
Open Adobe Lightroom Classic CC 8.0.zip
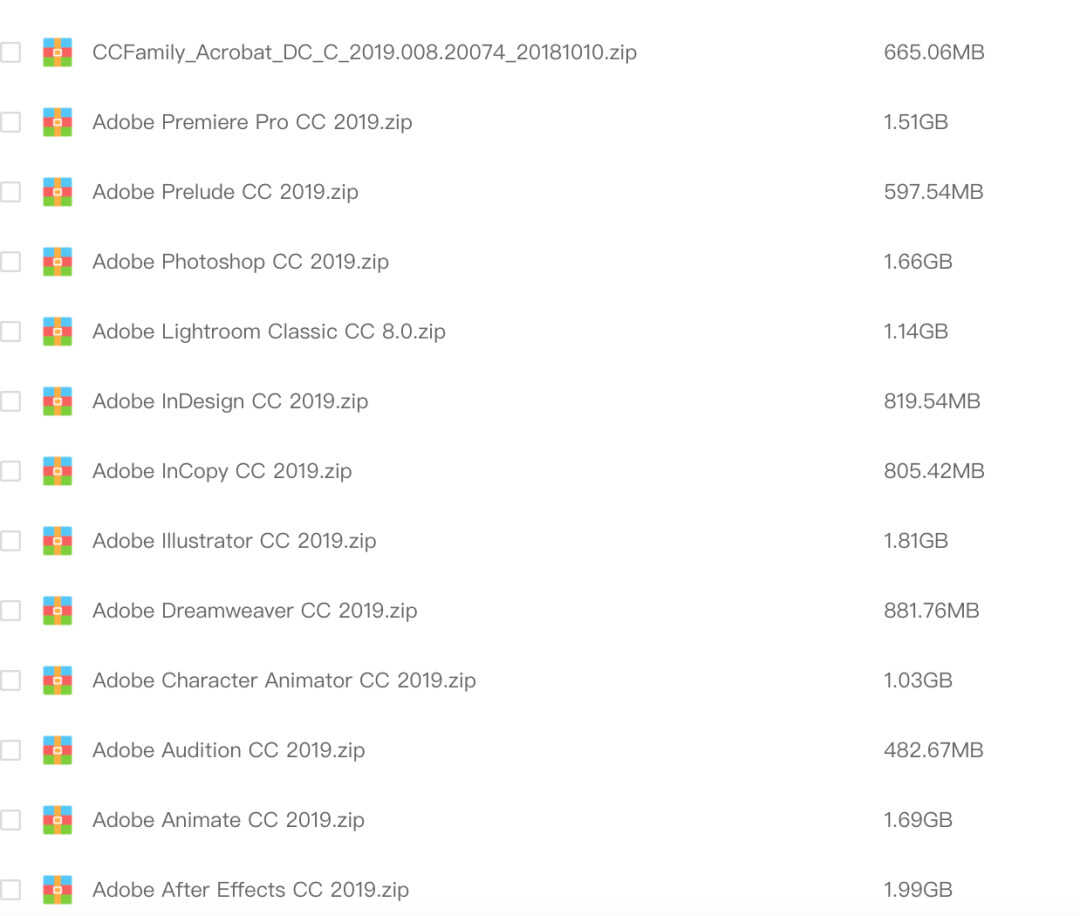(268, 331)
